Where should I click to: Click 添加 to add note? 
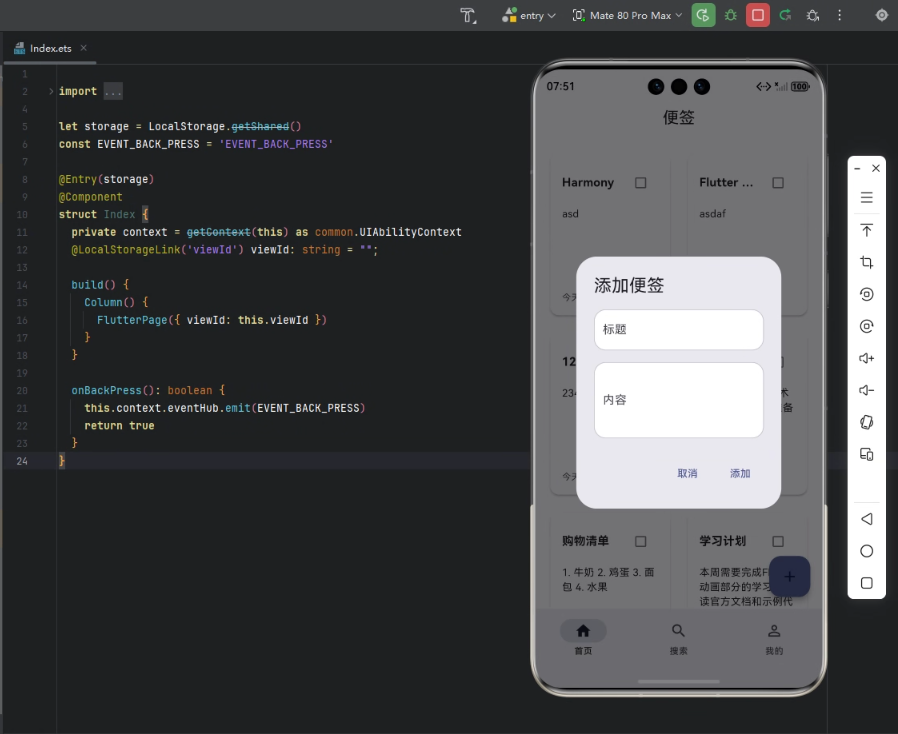point(740,473)
